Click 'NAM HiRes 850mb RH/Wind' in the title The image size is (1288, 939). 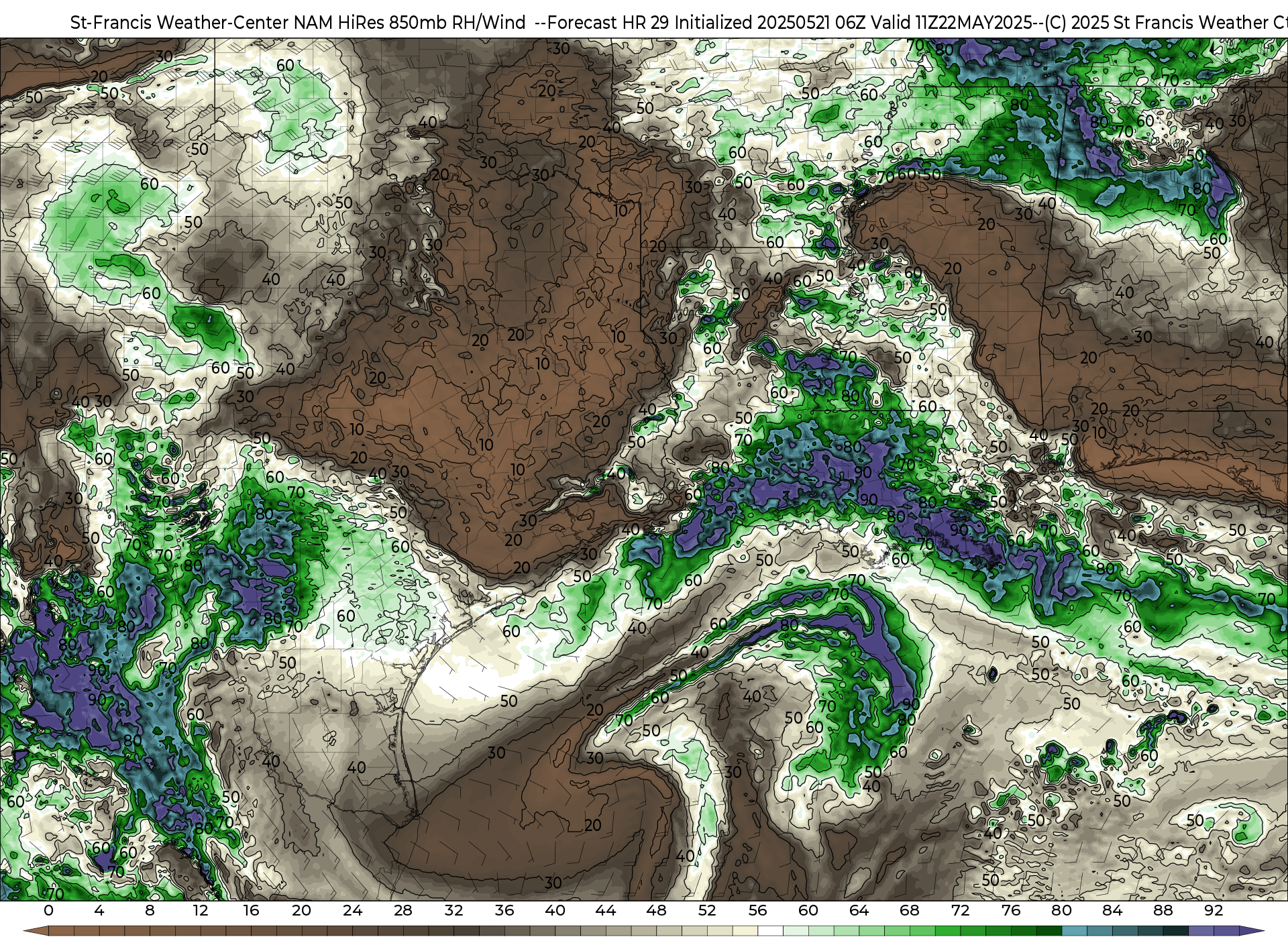410,23
